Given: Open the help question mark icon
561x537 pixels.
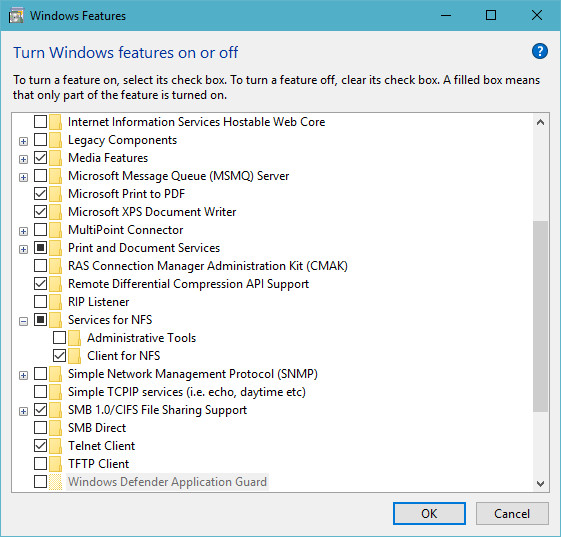Looking at the screenshot, I should click(540, 51).
